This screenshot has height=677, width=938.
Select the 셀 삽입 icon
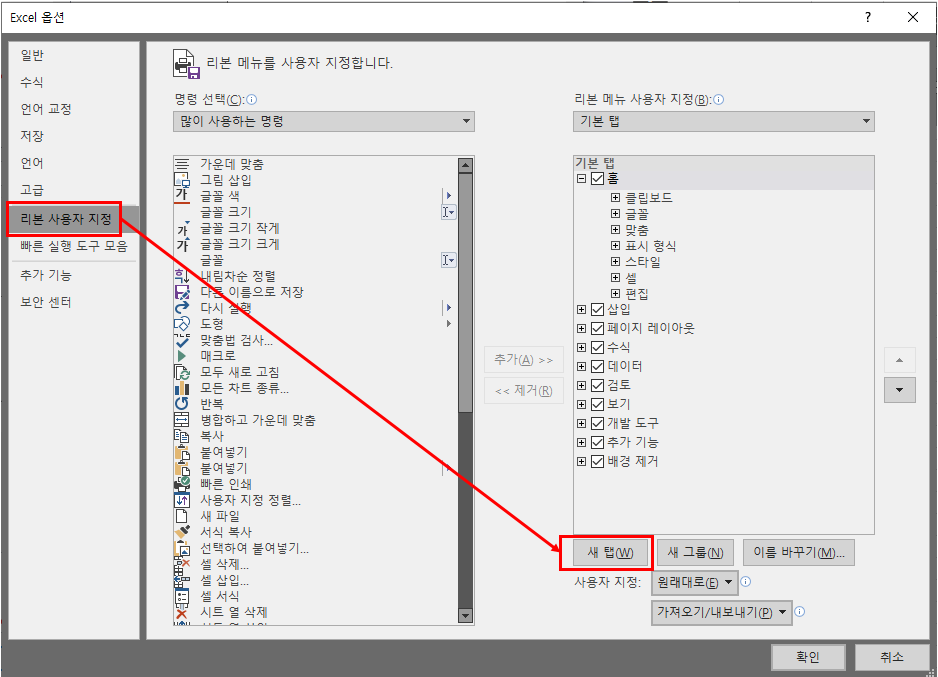tap(182, 580)
